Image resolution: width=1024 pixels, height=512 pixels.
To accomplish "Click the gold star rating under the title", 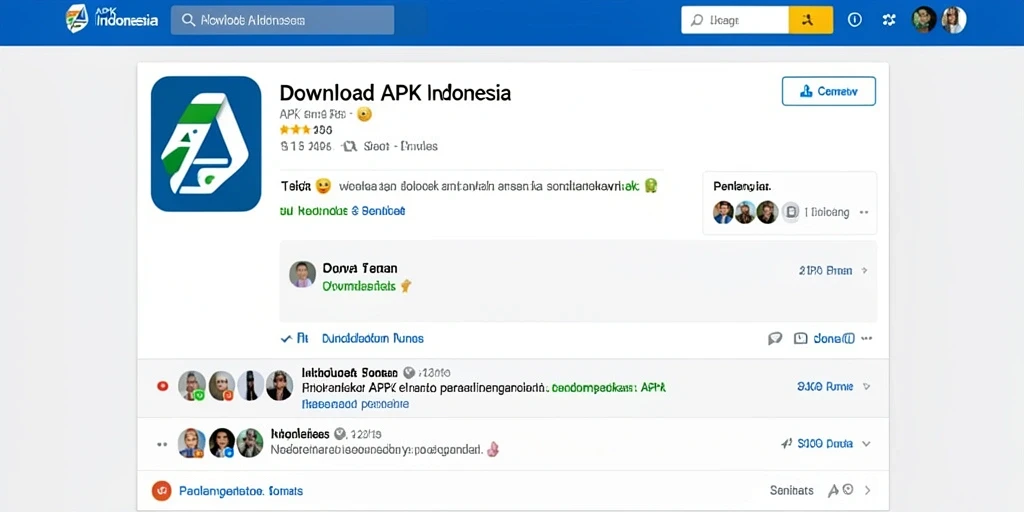I will click(295, 130).
